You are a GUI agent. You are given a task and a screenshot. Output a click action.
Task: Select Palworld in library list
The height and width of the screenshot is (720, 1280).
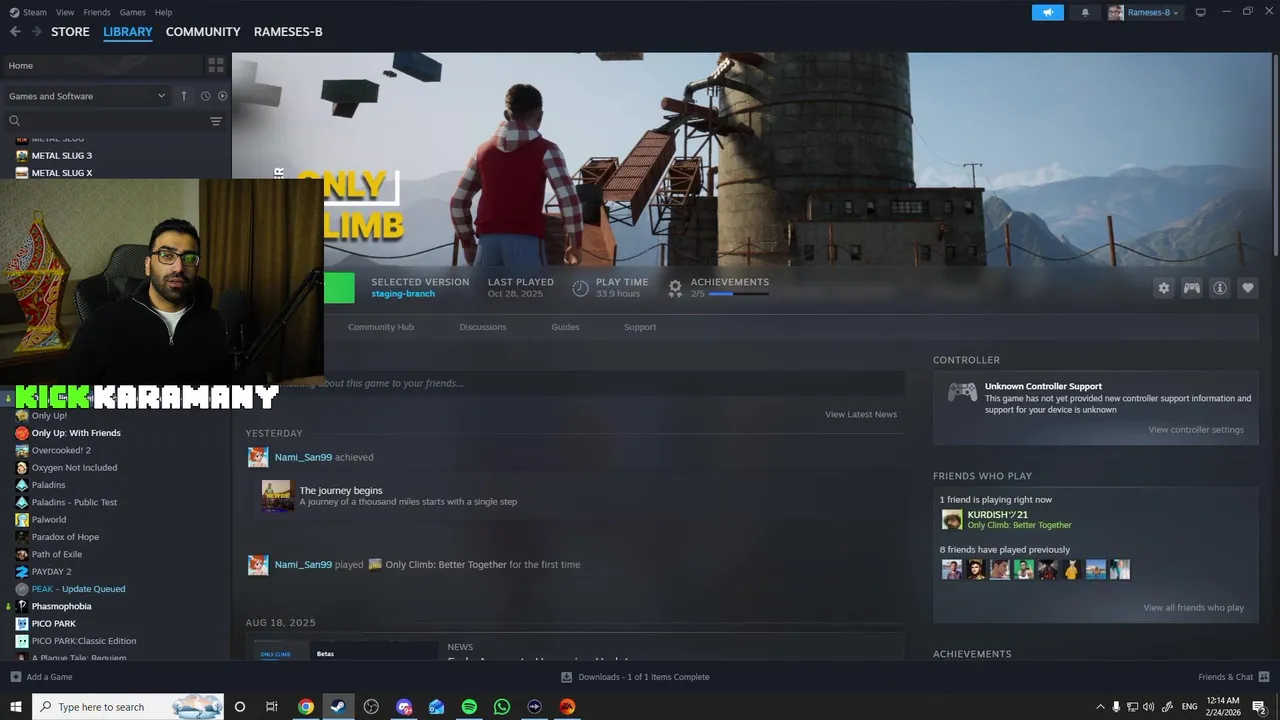(x=48, y=519)
